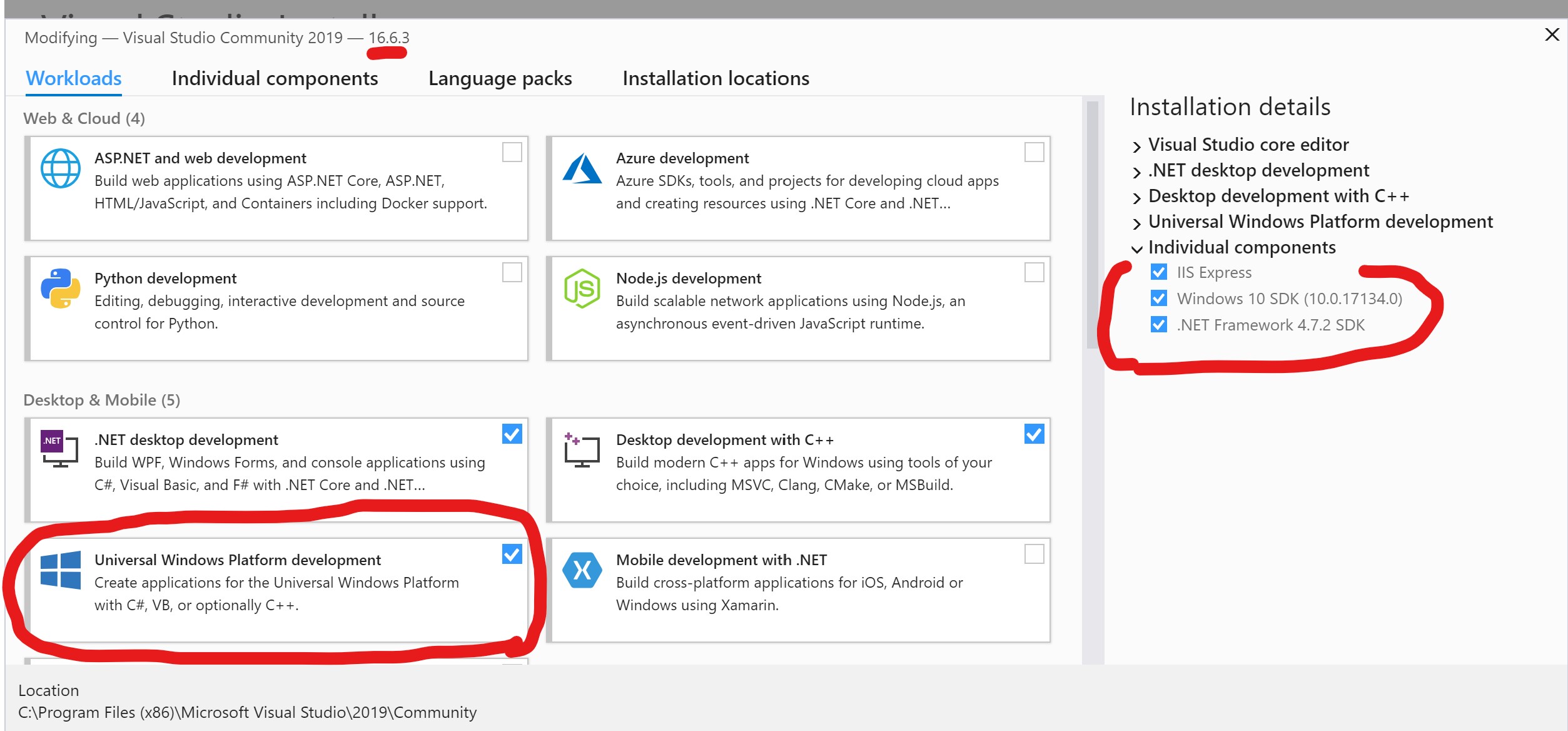Open the Installation locations tab

715,79
